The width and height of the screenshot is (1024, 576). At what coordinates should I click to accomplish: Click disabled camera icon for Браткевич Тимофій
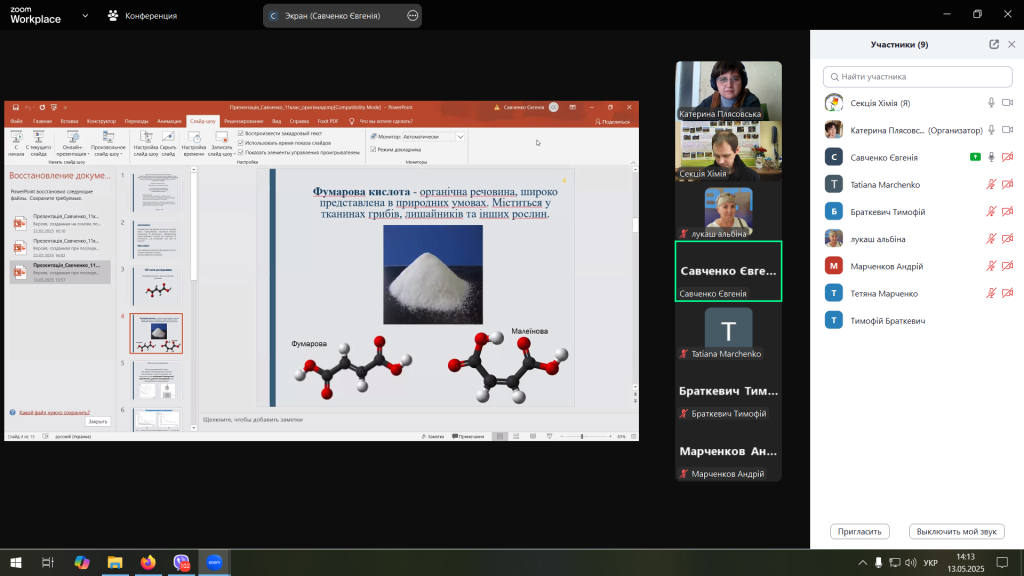tap(1007, 212)
